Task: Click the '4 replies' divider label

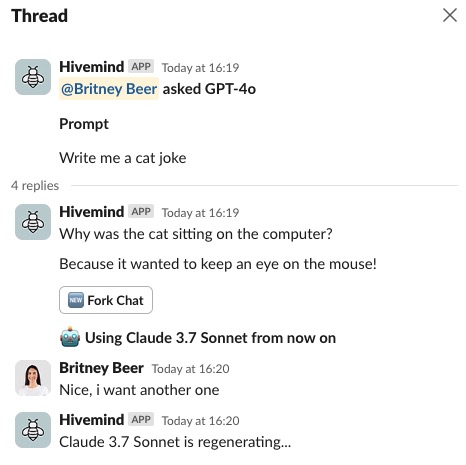Action: pyautogui.click(x=35, y=185)
